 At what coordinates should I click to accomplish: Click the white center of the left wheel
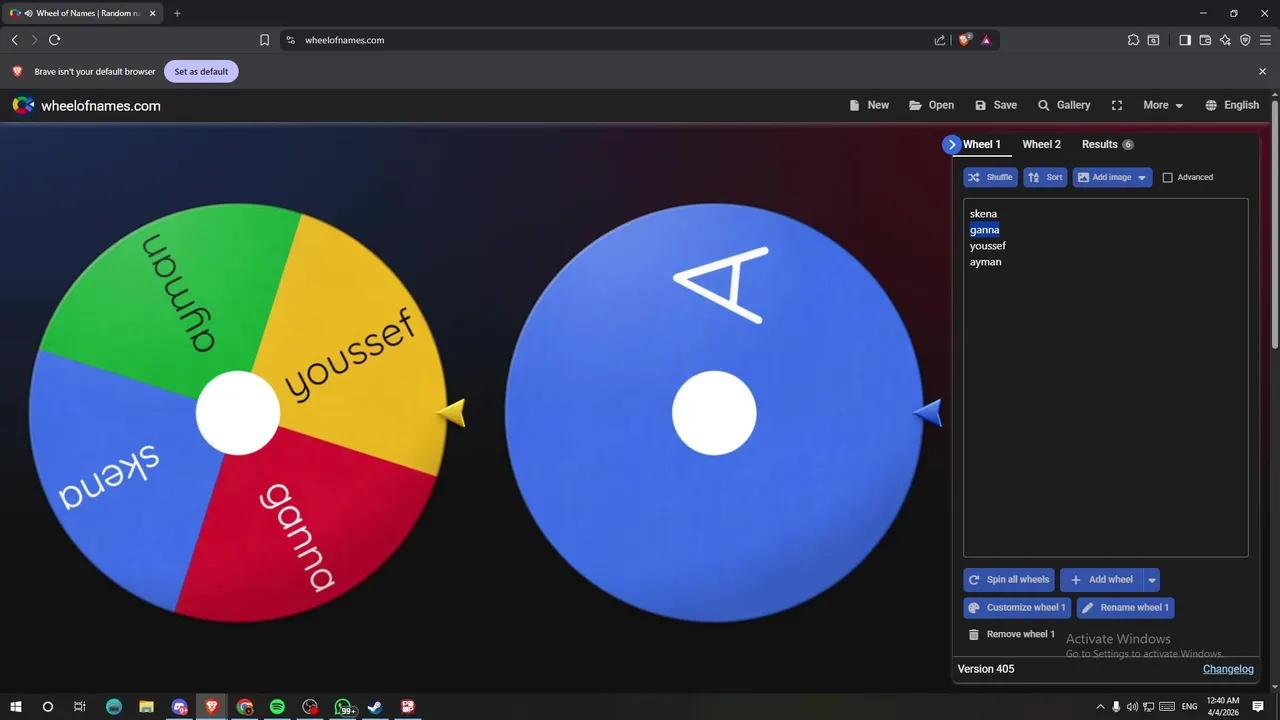click(238, 413)
